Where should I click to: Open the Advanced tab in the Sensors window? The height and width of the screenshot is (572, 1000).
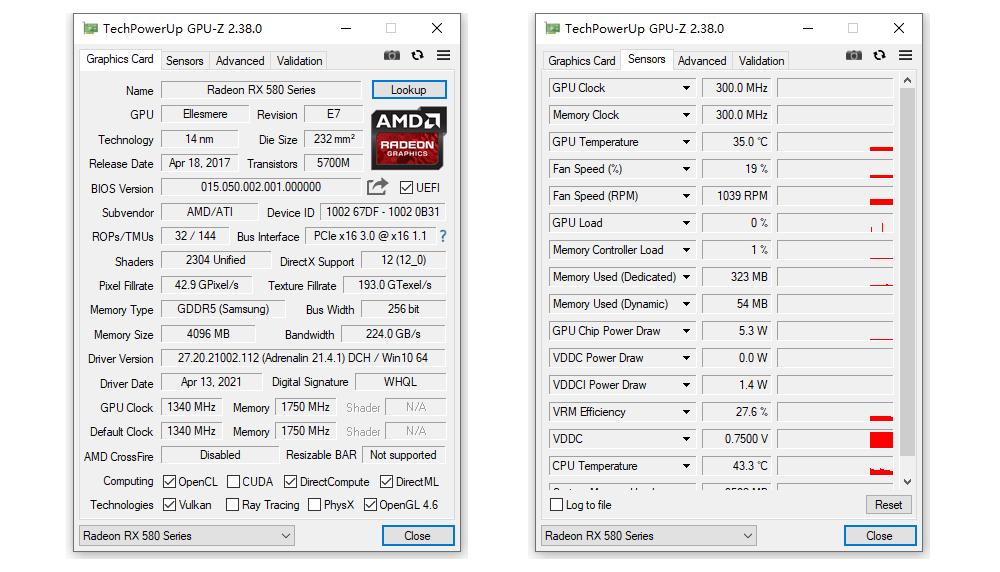[702, 61]
